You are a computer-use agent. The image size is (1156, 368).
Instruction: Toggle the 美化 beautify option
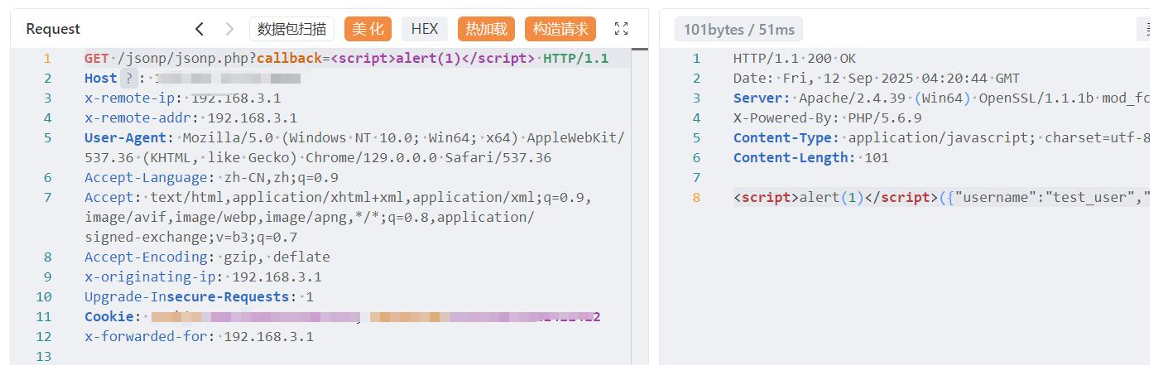[x=368, y=29]
